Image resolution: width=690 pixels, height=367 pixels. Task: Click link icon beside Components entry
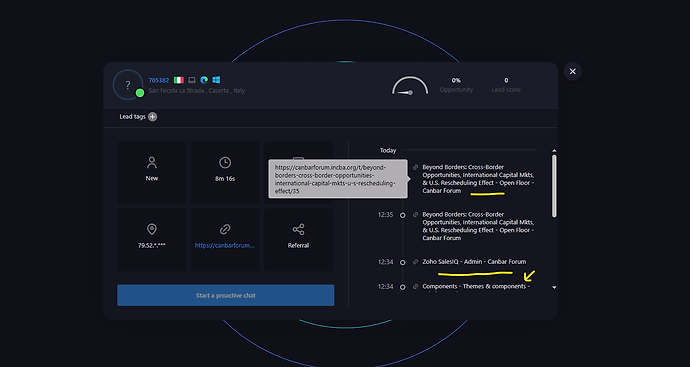(415, 286)
